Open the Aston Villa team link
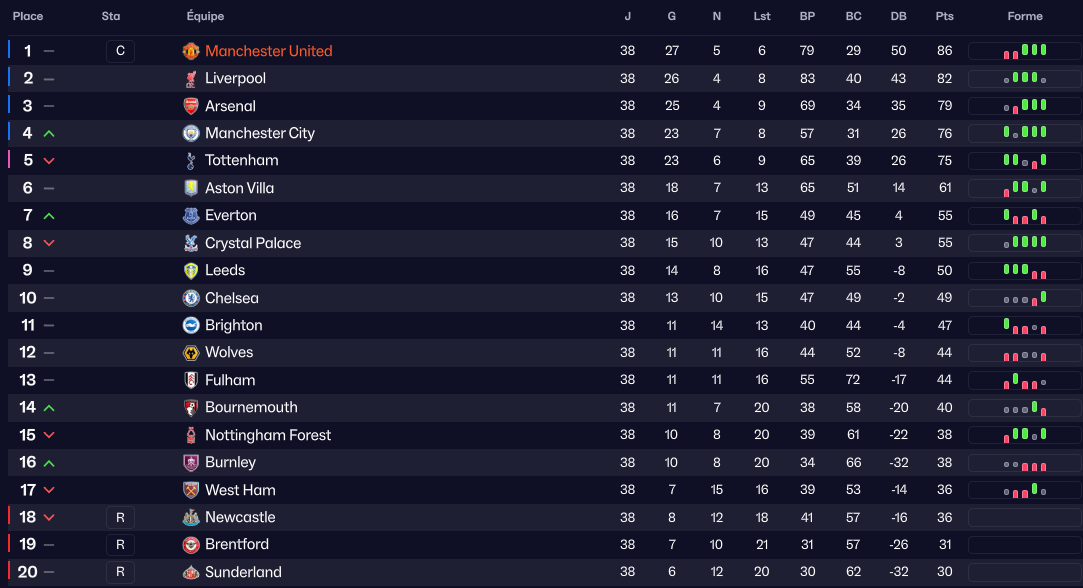 pos(239,188)
